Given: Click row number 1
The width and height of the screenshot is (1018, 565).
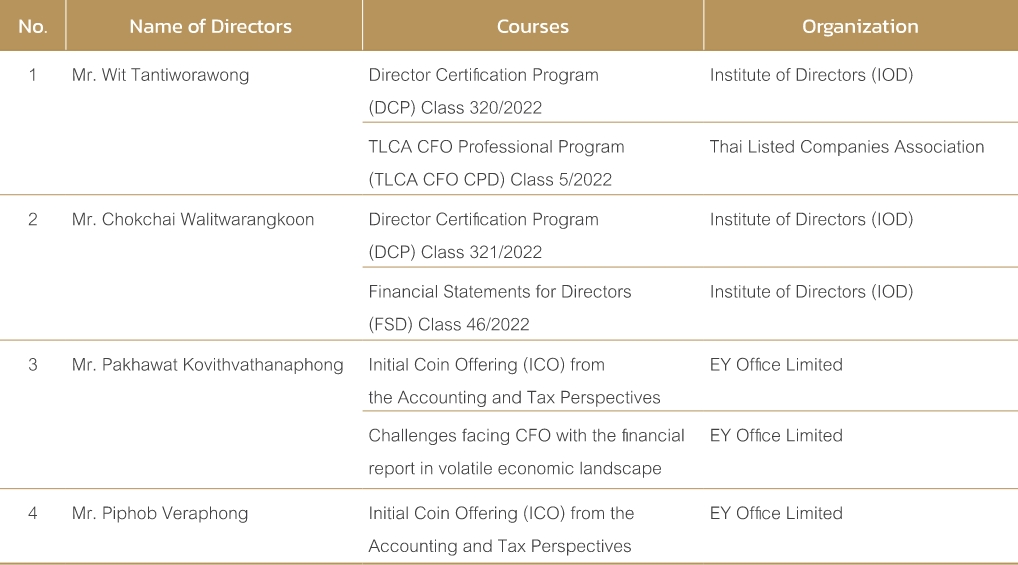Looking at the screenshot, I should [32, 75].
